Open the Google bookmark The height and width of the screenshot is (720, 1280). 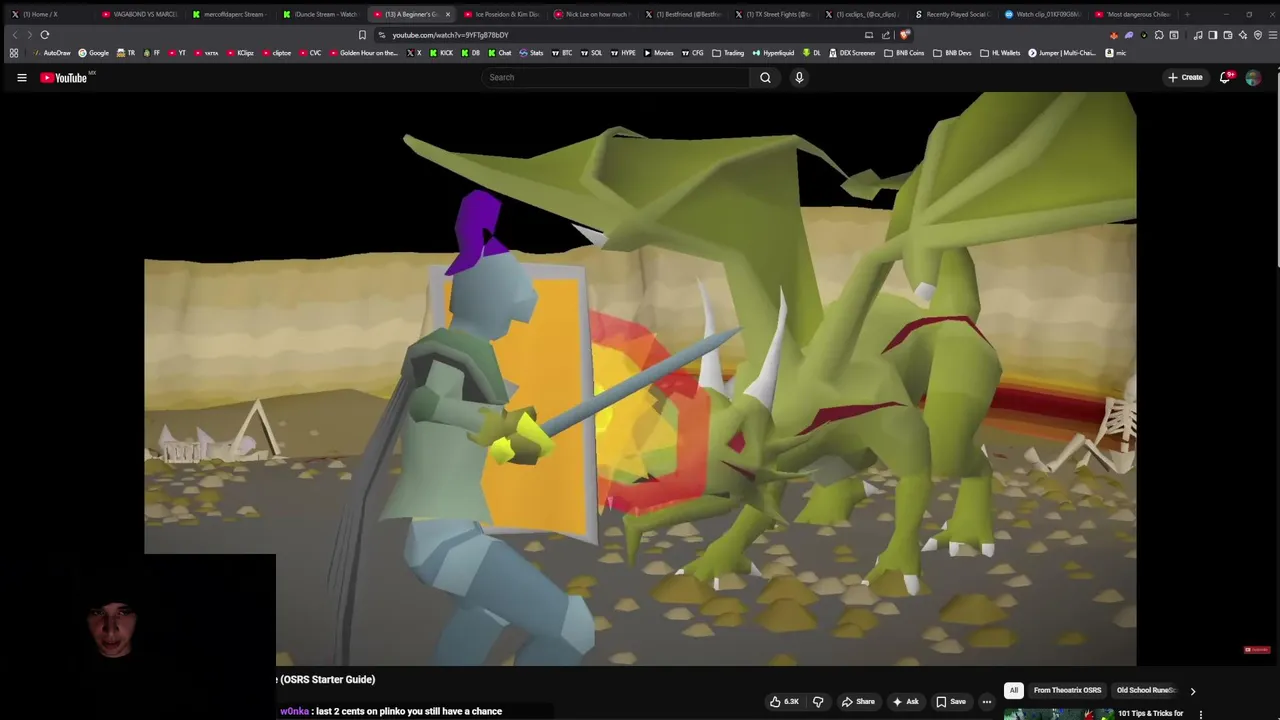coord(94,53)
